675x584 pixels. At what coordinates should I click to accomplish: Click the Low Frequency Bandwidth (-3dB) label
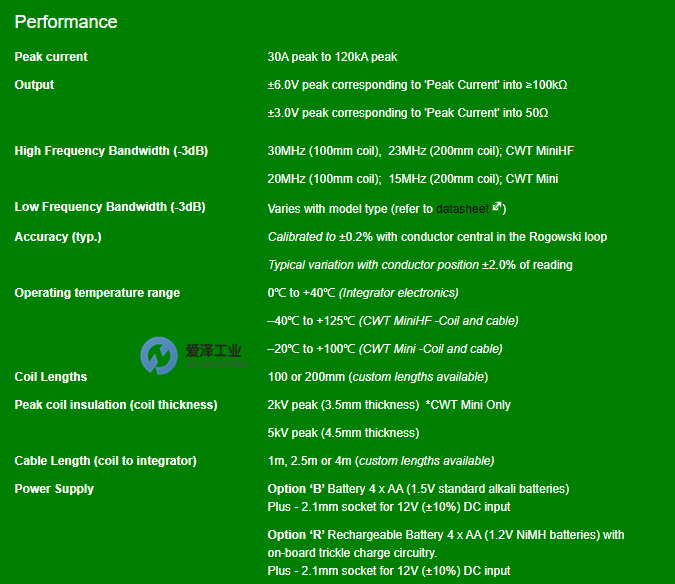tap(110, 207)
